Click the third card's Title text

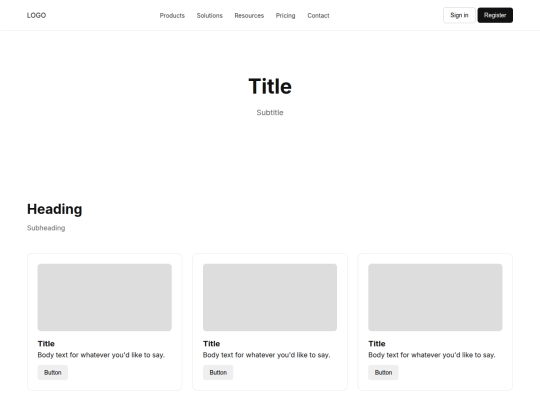[377, 344]
